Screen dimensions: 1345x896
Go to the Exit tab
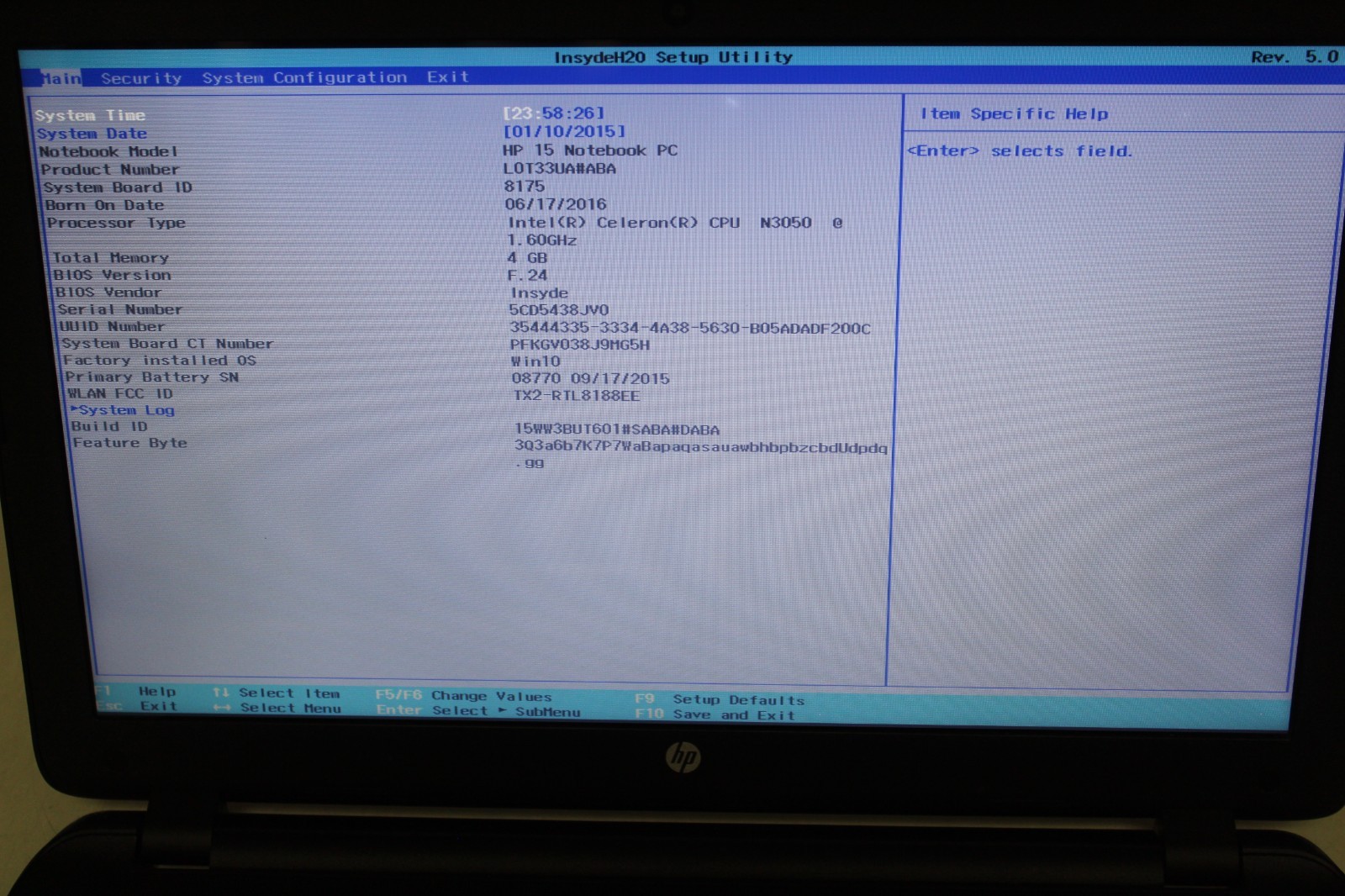point(447,76)
